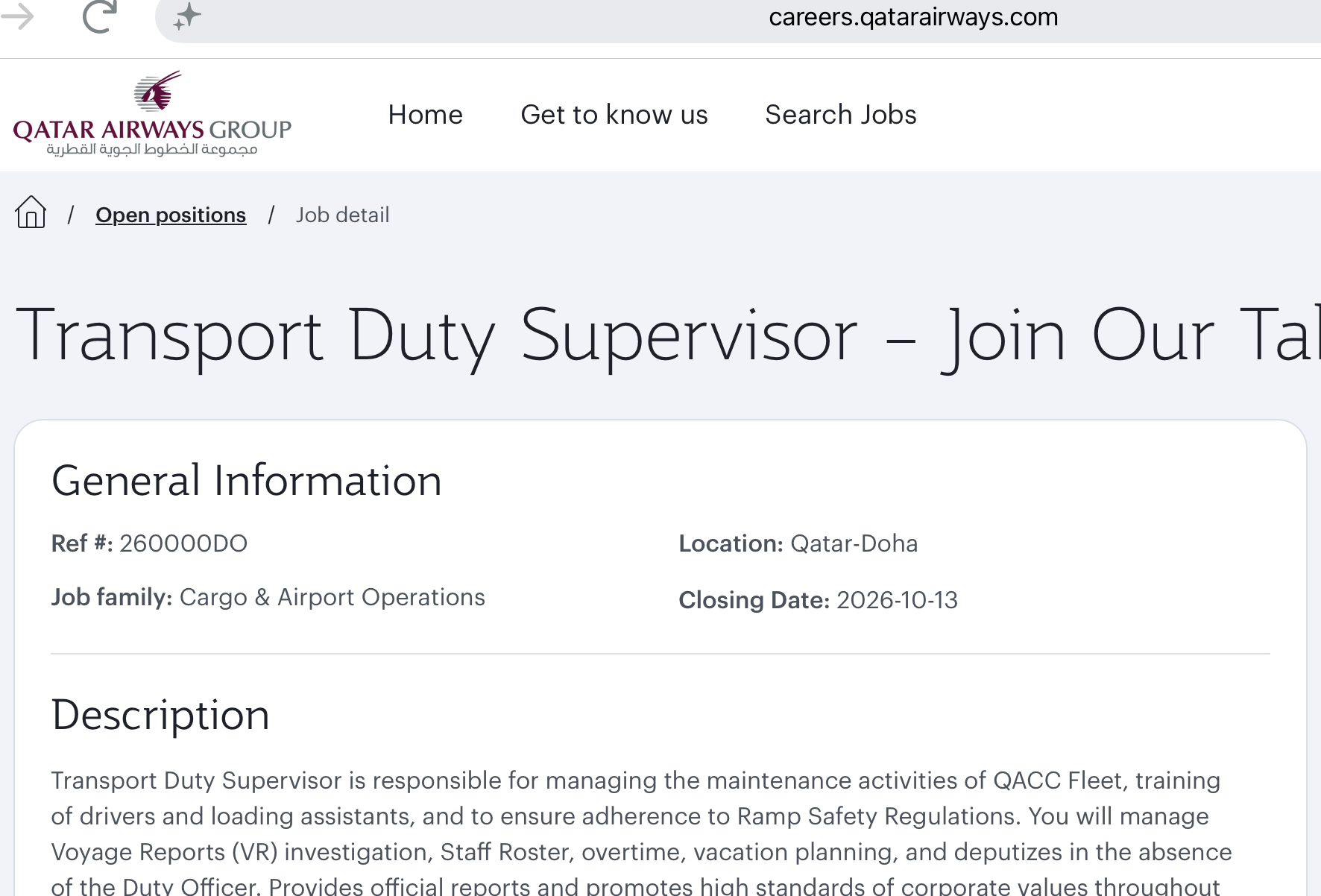
Task: Click the description line starting with Voyage Reports
Action: (641, 852)
